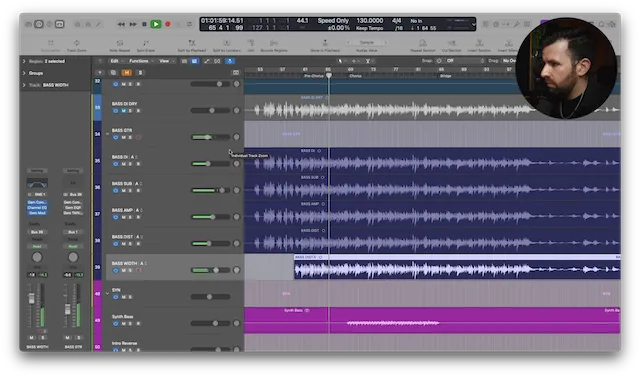
Task: Click the Bus 39 send slot in the left channel strip
Action: pos(37,232)
